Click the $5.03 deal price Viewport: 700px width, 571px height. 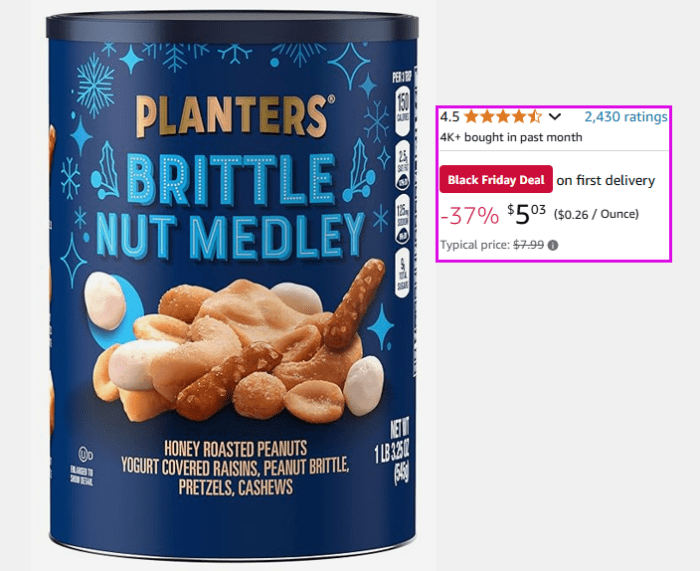pyautogui.click(x=526, y=214)
